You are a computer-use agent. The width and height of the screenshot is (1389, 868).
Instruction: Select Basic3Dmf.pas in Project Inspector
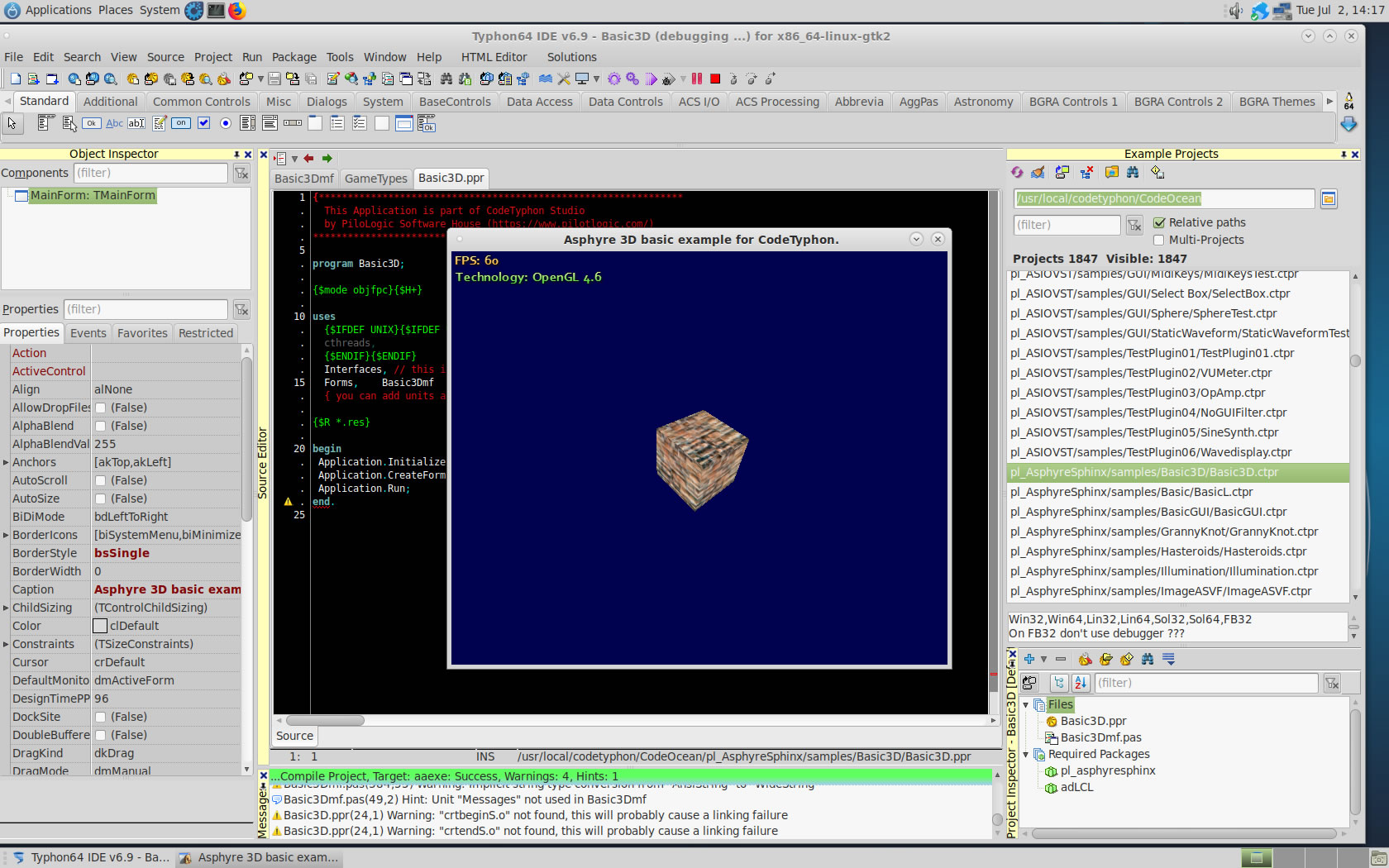(x=1100, y=737)
